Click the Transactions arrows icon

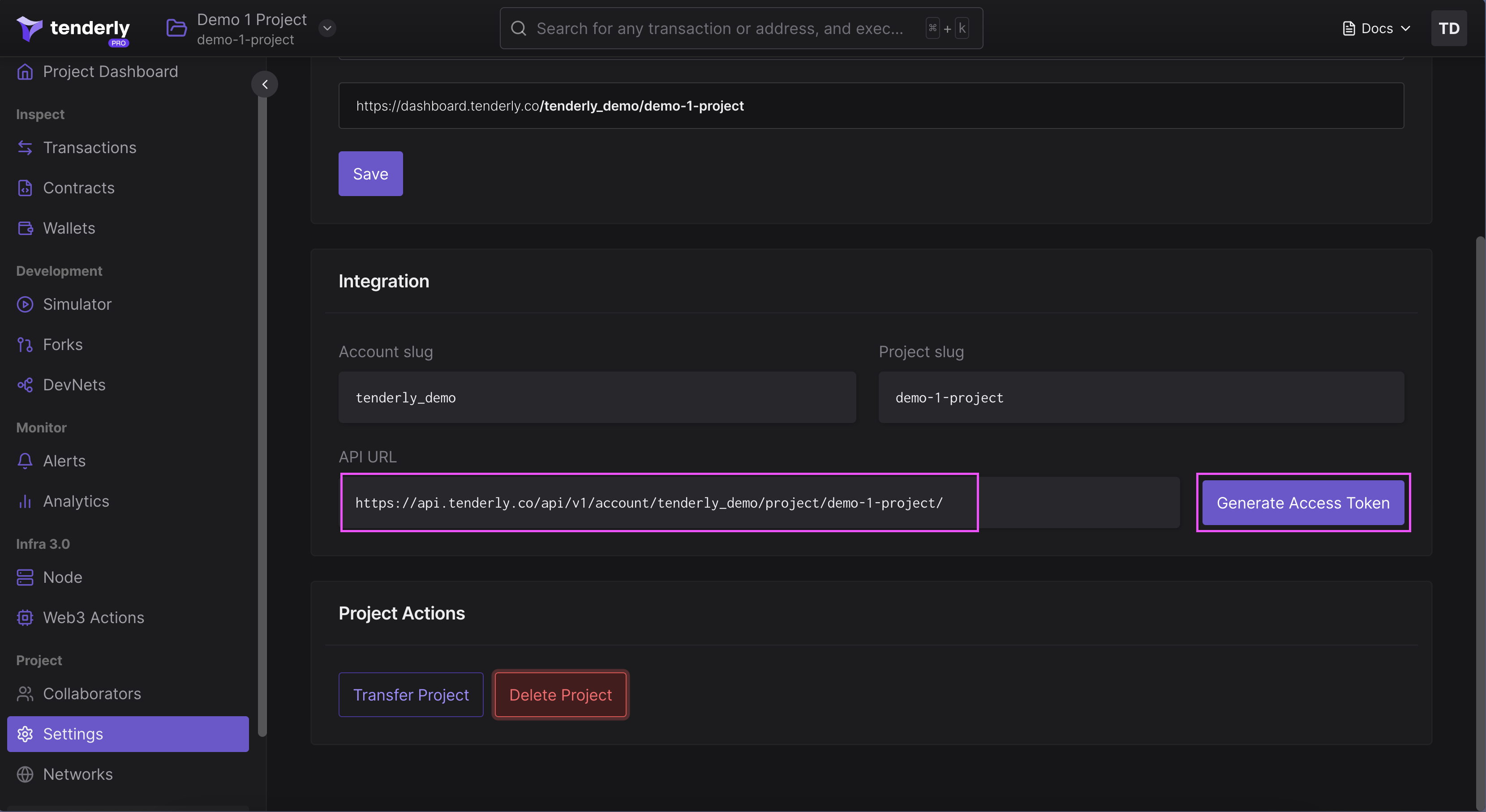(25, 148)
